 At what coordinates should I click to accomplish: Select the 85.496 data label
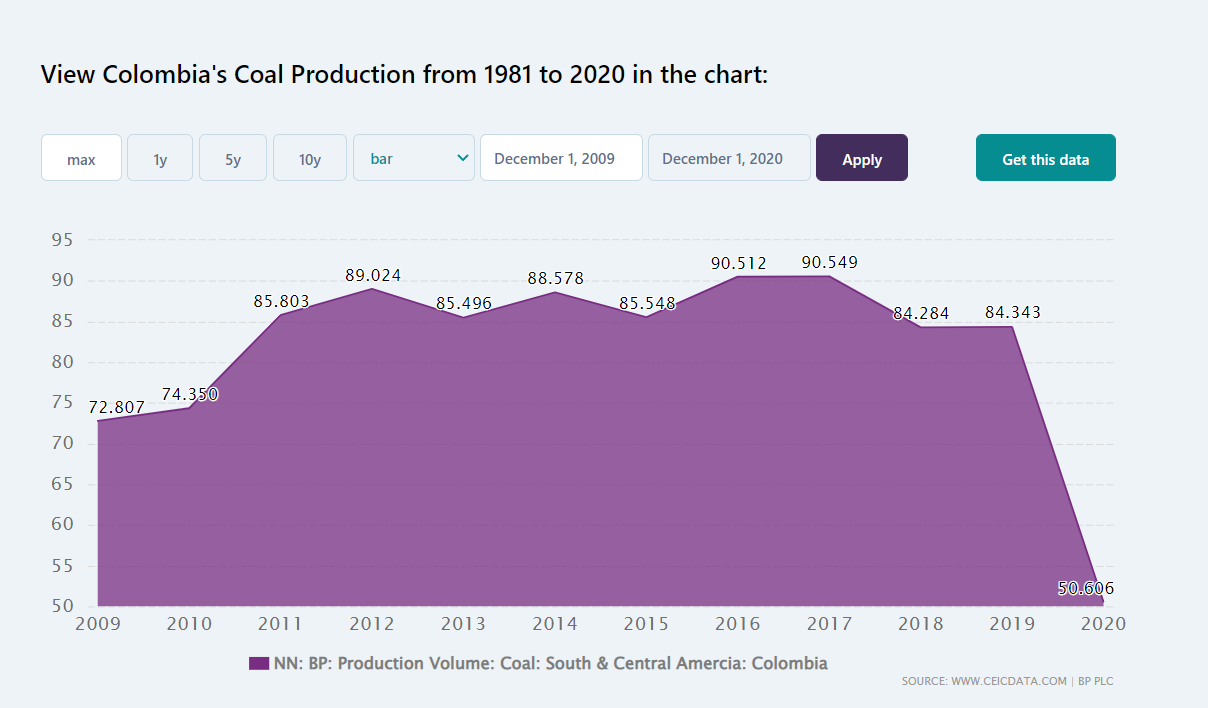point(464,302)
